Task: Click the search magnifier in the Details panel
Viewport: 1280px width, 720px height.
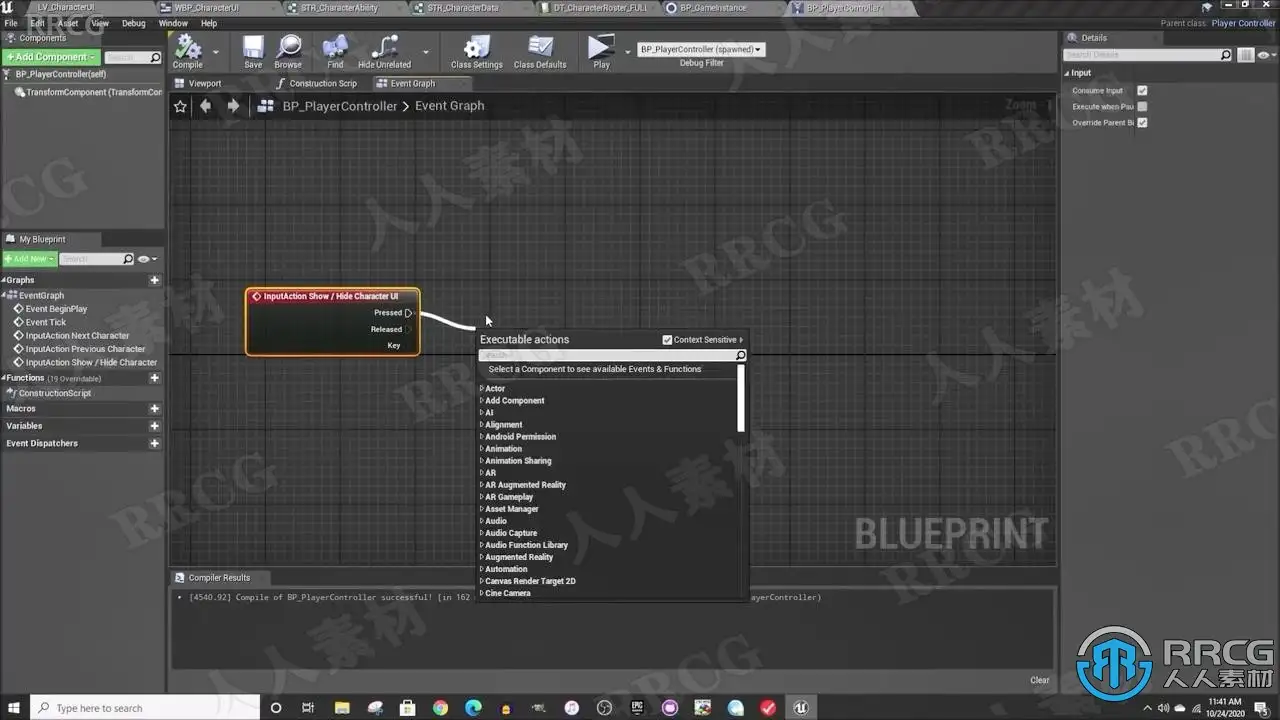Action: [1226, 55]
